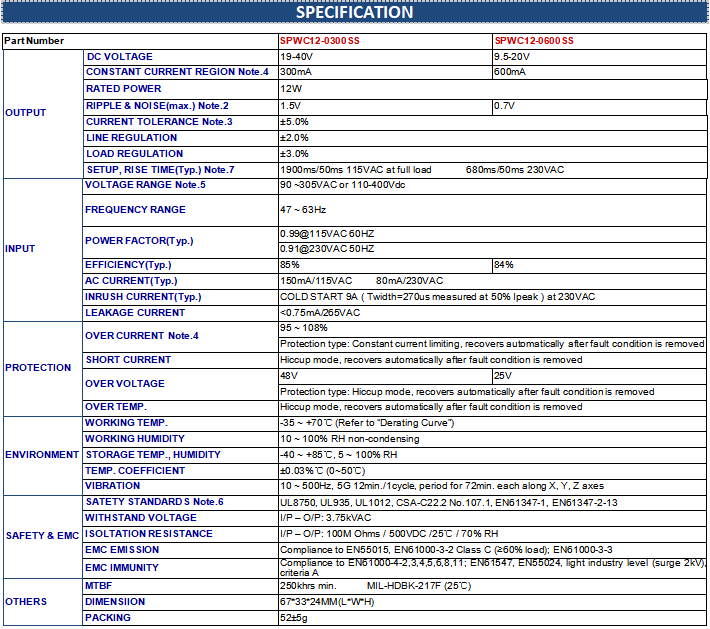The height and width of the screenshot is (629, 710).
Task: Click the ENVIRONMENT section label
Action: (x=41, y=455)
